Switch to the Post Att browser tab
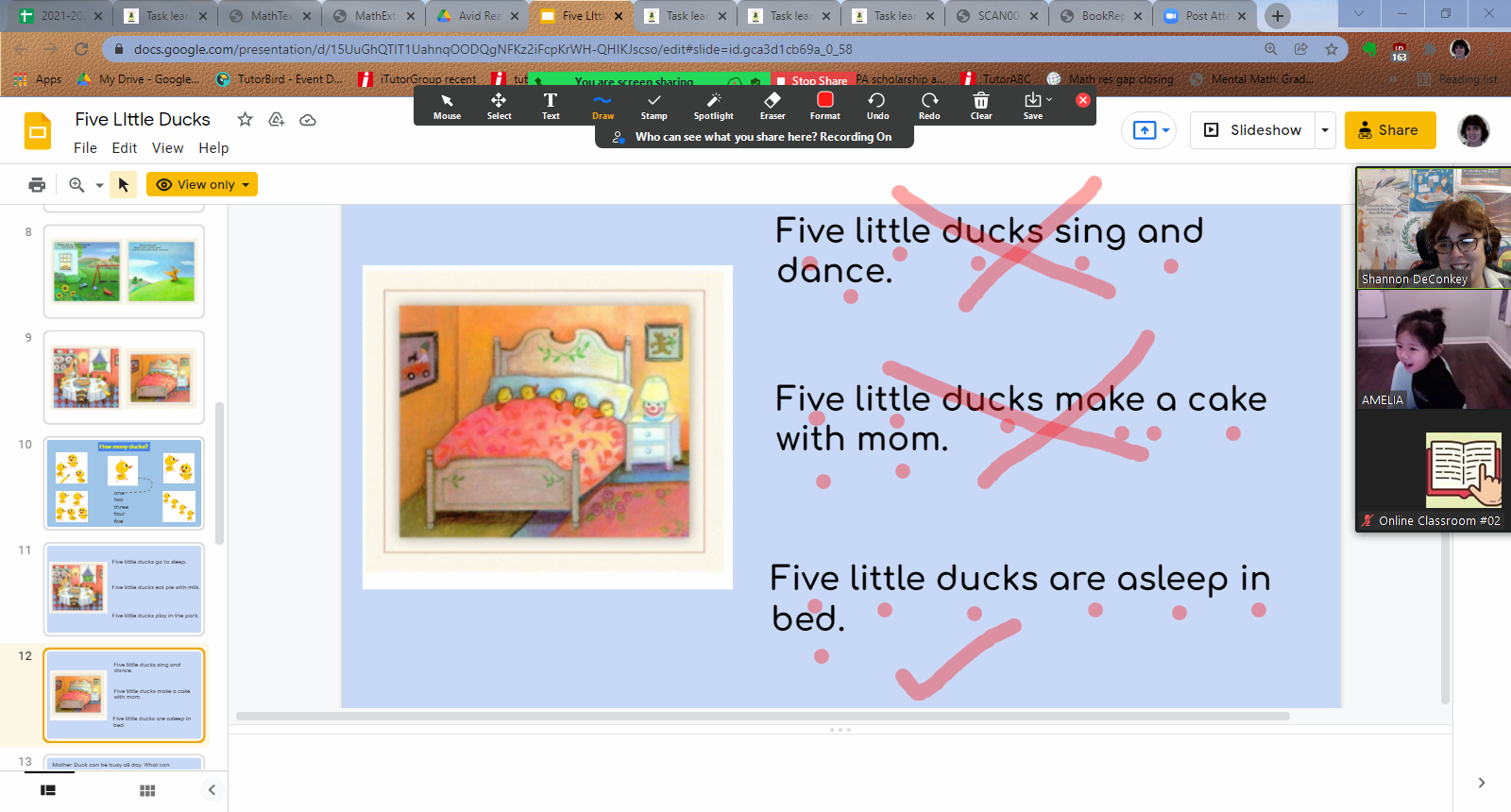 [x=1204, y=16]
